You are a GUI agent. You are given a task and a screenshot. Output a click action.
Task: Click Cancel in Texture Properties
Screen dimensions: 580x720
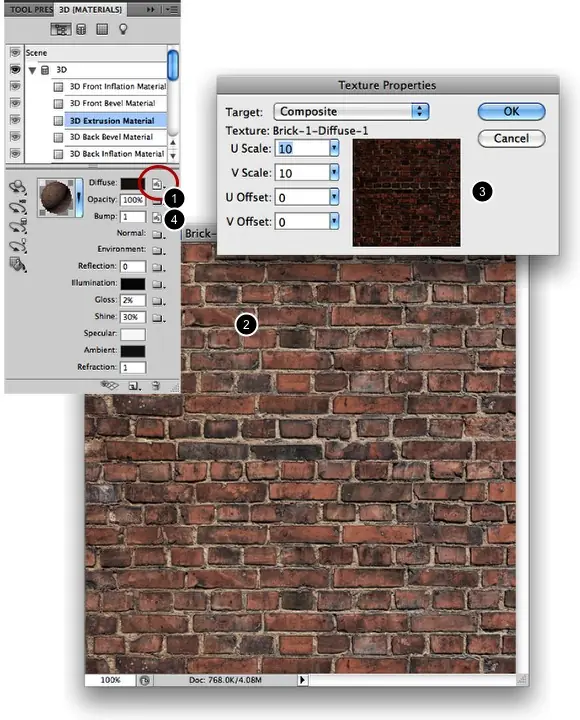(x=511, y=138)
